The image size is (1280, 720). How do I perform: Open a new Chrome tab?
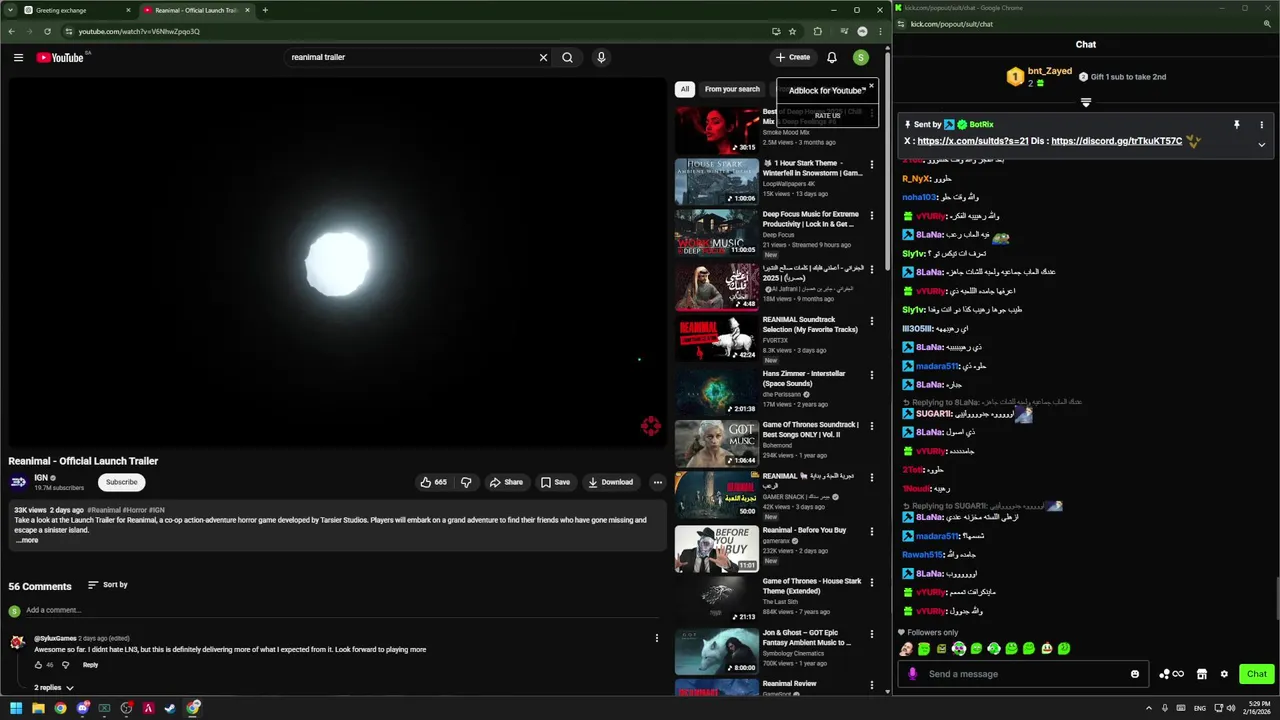[x=265, y=10]
